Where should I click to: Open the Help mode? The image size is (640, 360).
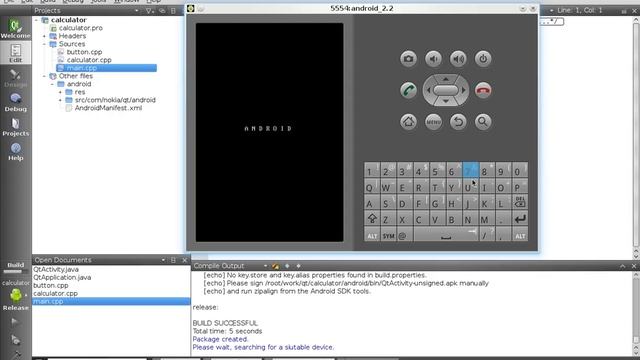pyautogui.click(x=16, y=151)
